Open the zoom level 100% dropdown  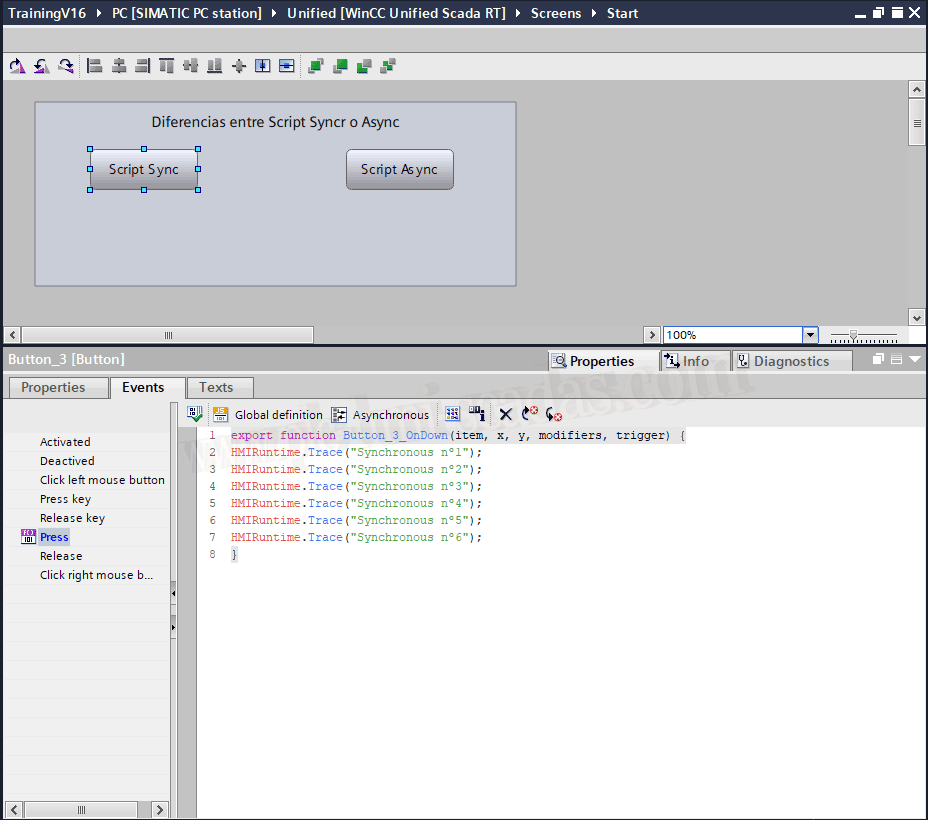[810, 335]
